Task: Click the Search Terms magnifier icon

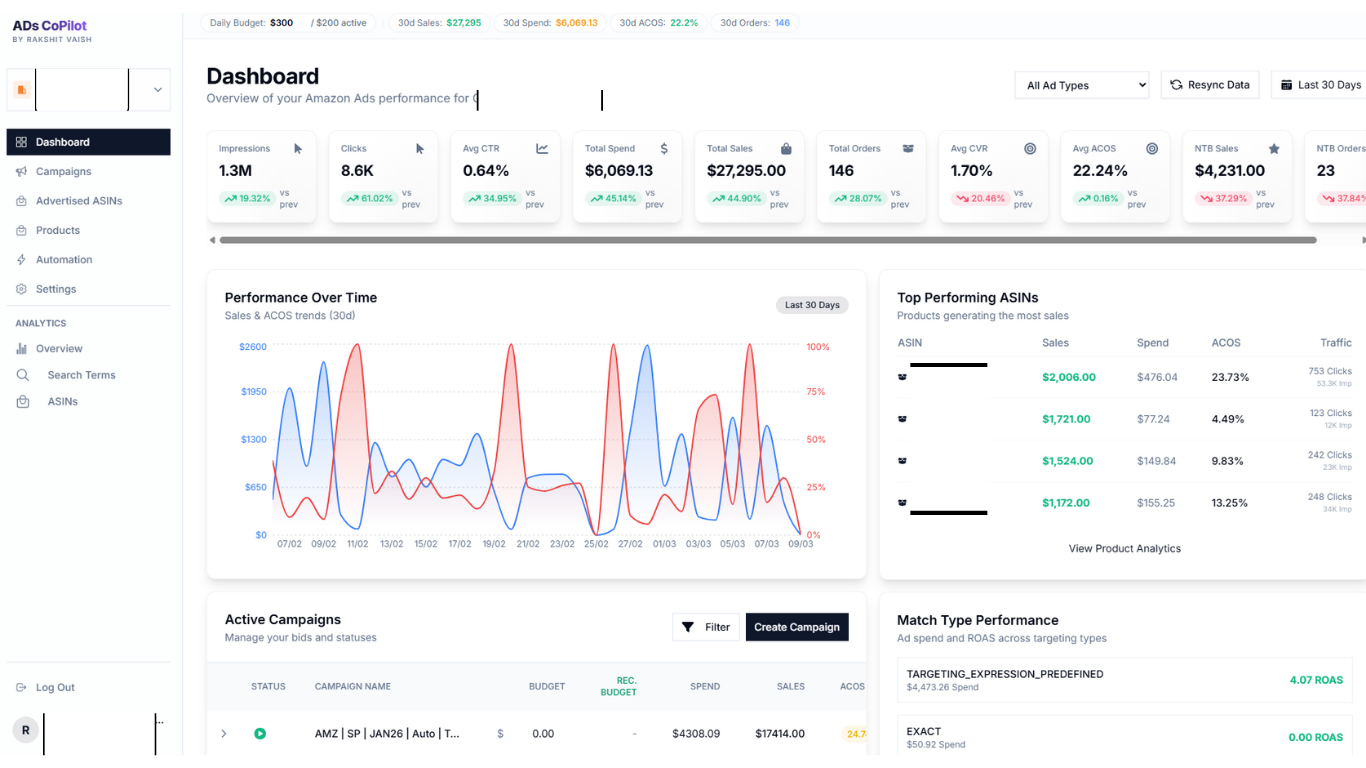Action: (23, 375)
